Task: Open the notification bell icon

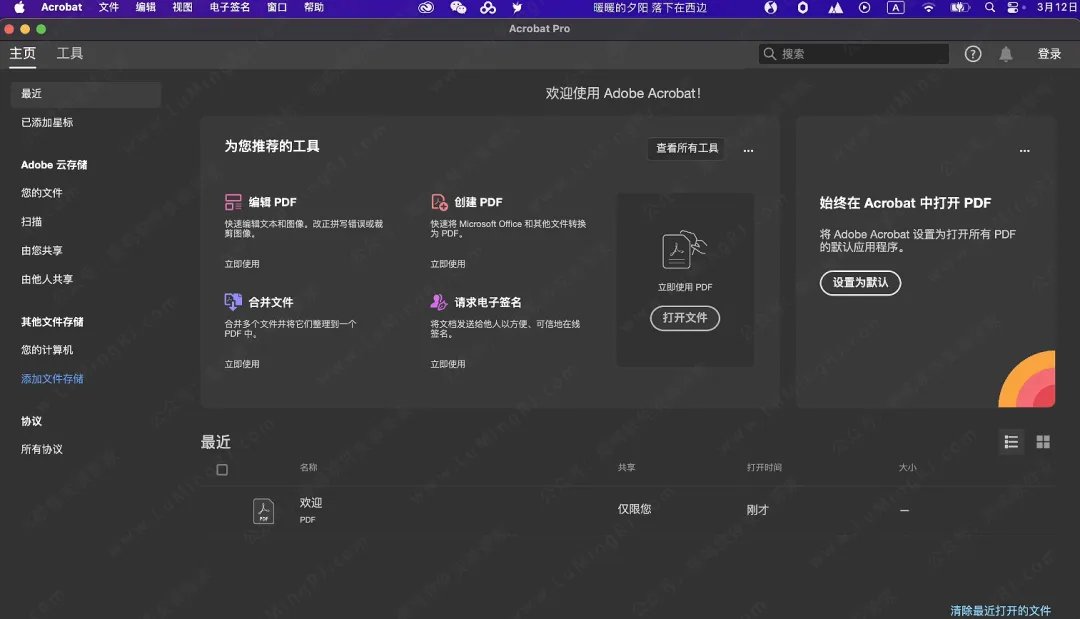Action: pos(1006,54)
